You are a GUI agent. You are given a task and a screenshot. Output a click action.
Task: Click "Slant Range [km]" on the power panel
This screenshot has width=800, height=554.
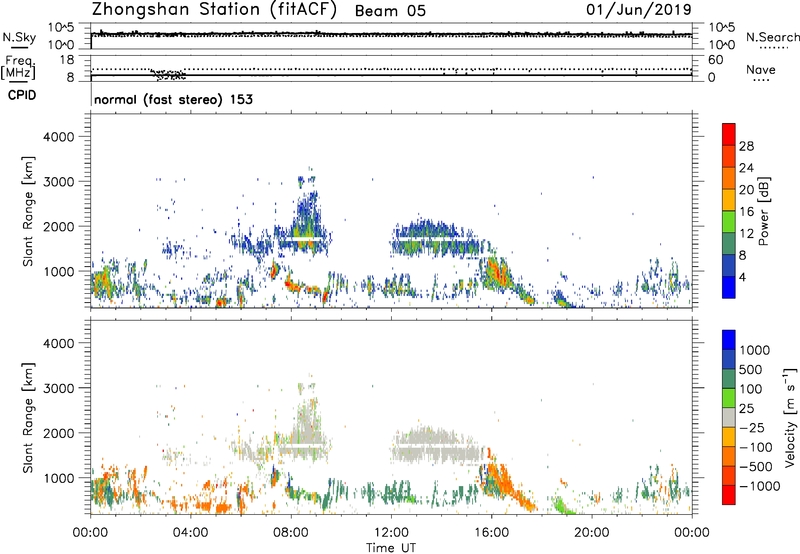[x=28, y=211]
